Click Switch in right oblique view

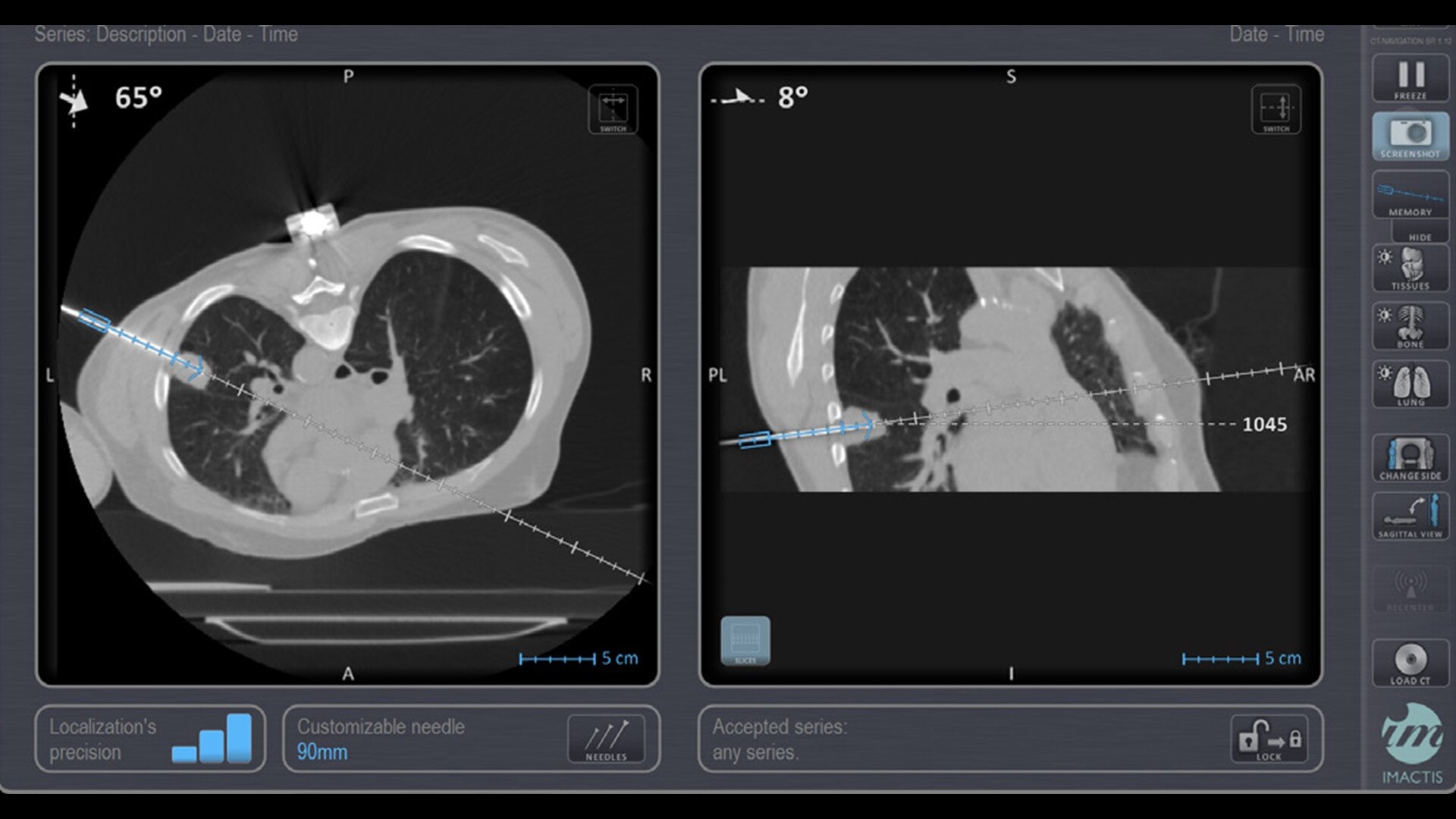click(1276, 110)
